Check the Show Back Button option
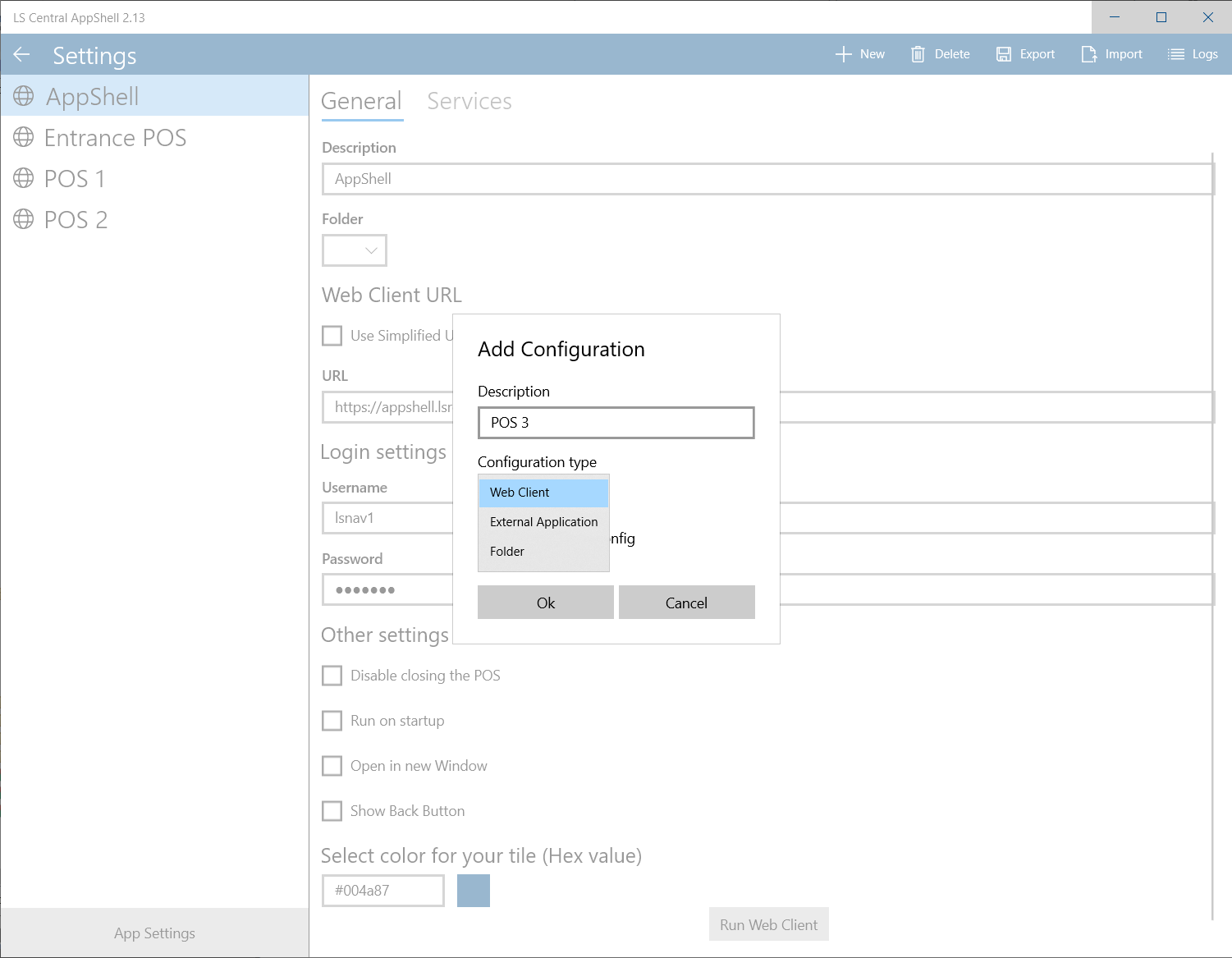This screenshot has width=1232, height=958. point(332,811)
